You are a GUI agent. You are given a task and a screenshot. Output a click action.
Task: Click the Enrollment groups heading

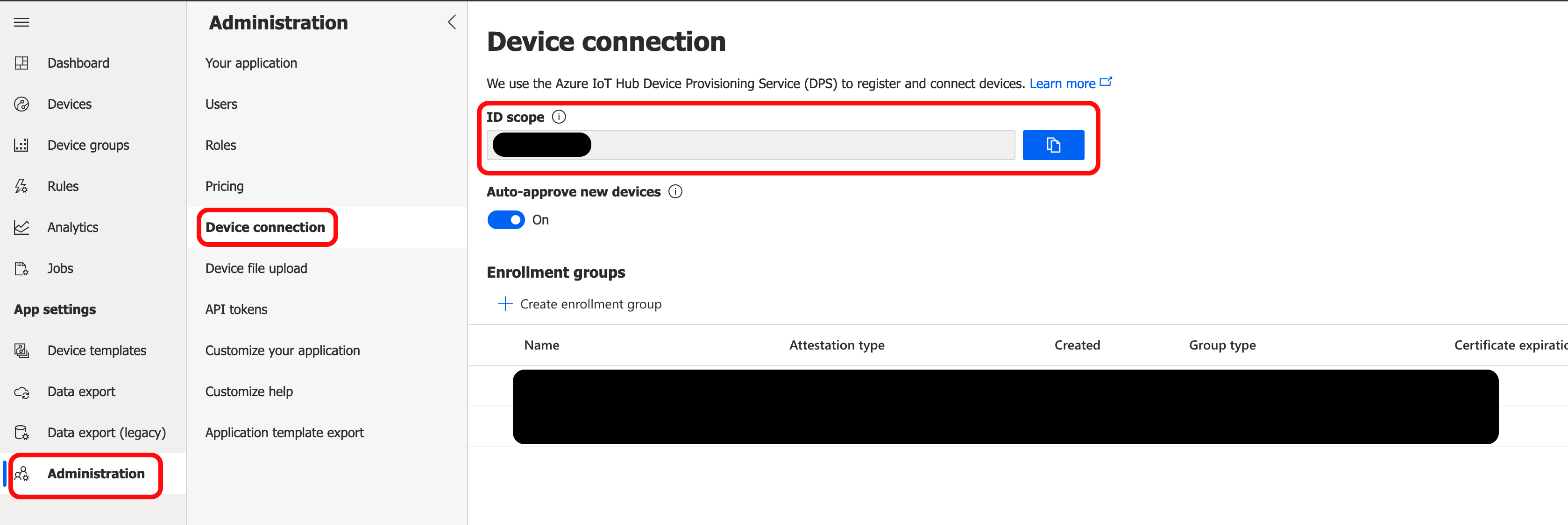[x=556, y=272]
